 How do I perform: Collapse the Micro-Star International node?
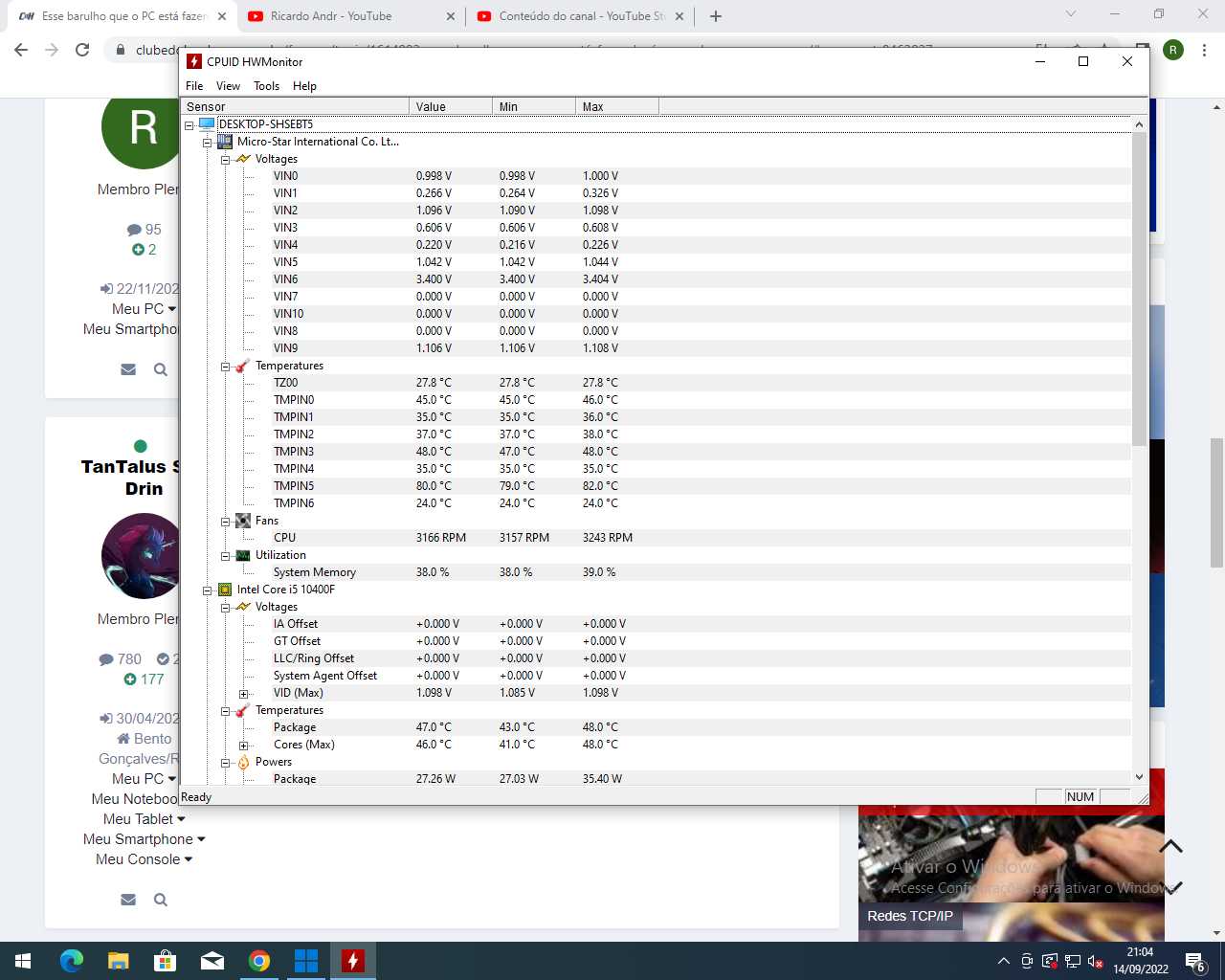point(207,143)
